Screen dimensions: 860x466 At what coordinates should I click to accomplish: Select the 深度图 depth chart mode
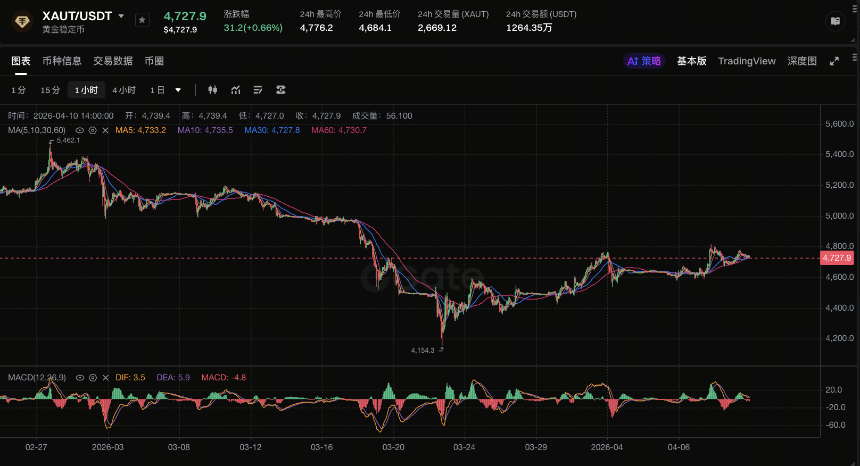[802, 61]
